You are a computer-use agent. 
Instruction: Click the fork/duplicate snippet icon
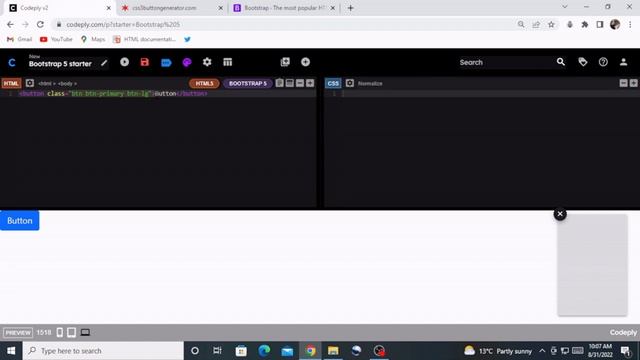pyautogui.click(x=285, y=62)
